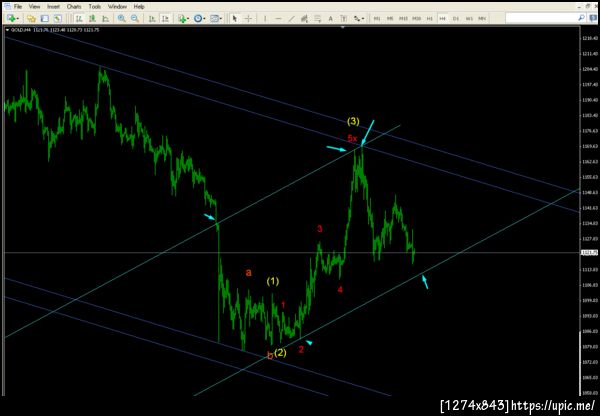Expand the New Chart dropdown arrow
Screen dimensions: 600x416
18,19
